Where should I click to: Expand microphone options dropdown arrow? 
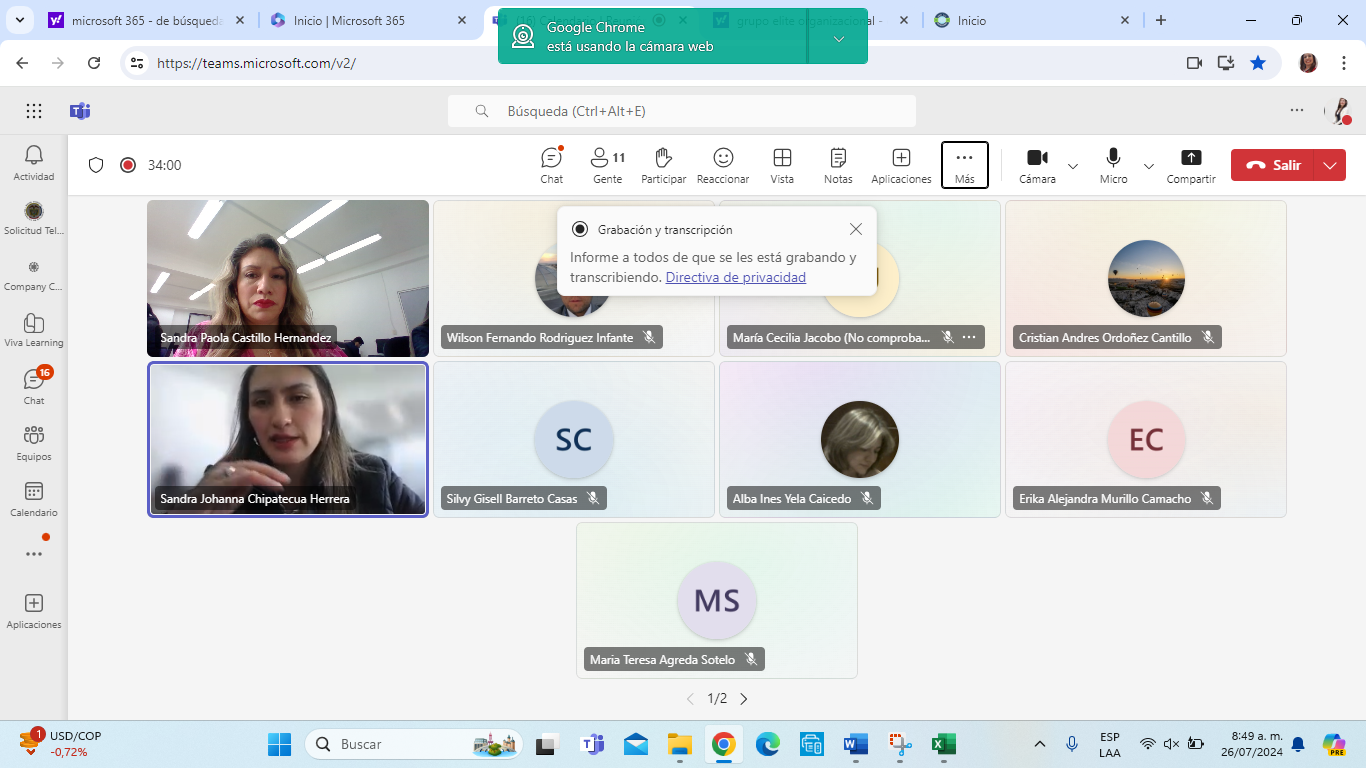click(x=1149, y=166)
